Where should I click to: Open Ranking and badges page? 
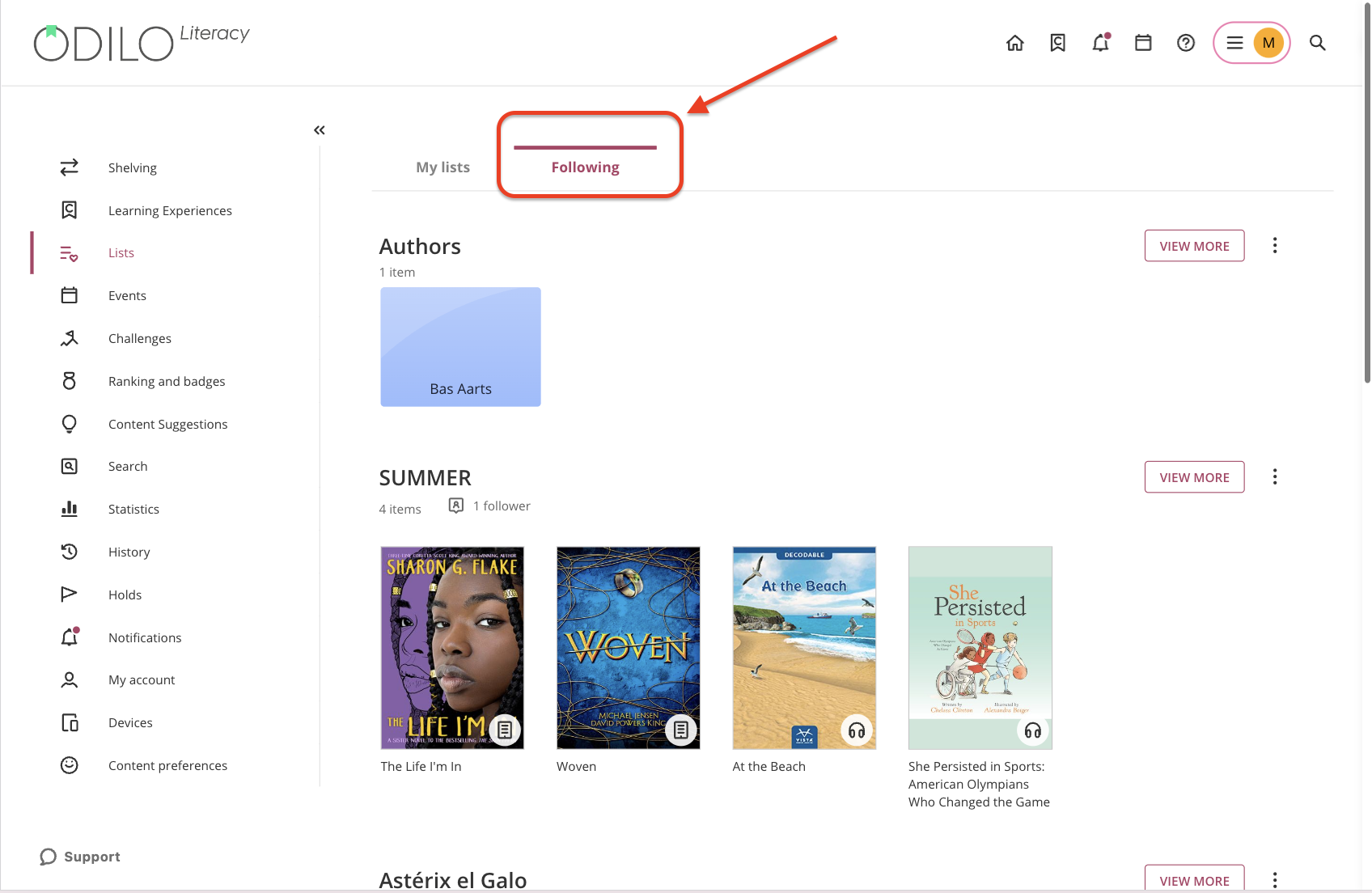[x=167, y=381]
